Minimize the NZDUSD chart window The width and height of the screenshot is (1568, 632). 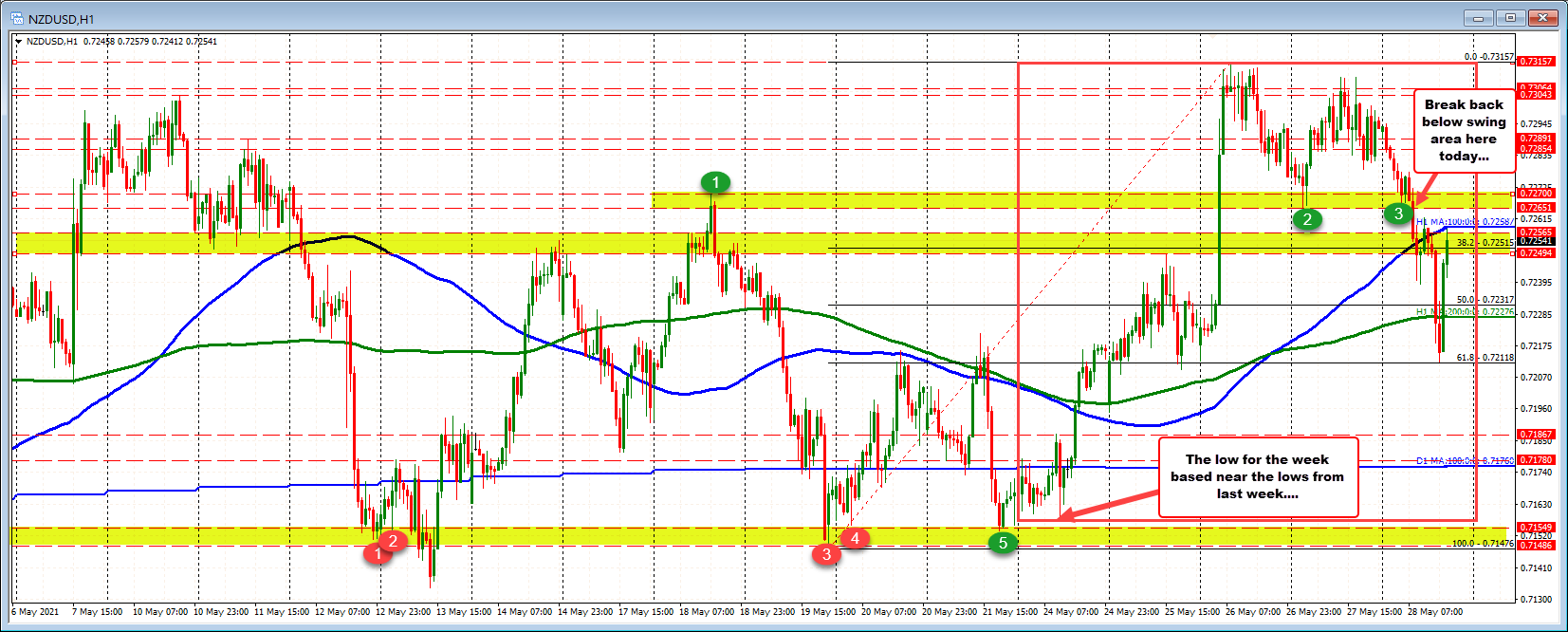[x=1478, y=17]
